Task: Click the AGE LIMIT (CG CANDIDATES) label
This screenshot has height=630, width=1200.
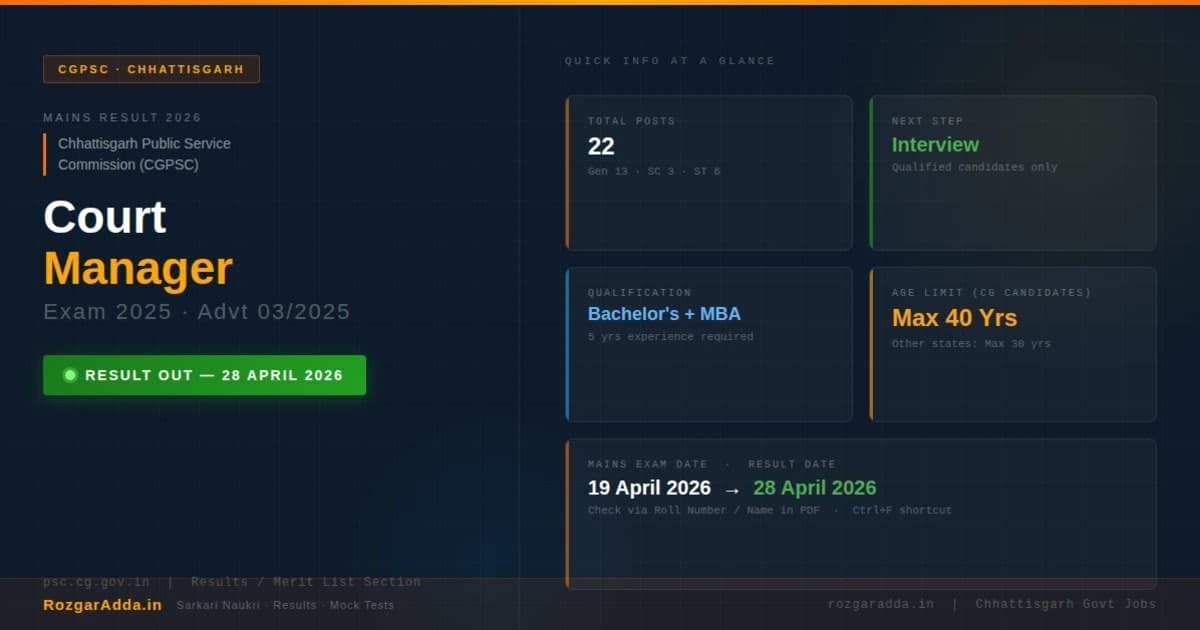Action: [991, 293]
